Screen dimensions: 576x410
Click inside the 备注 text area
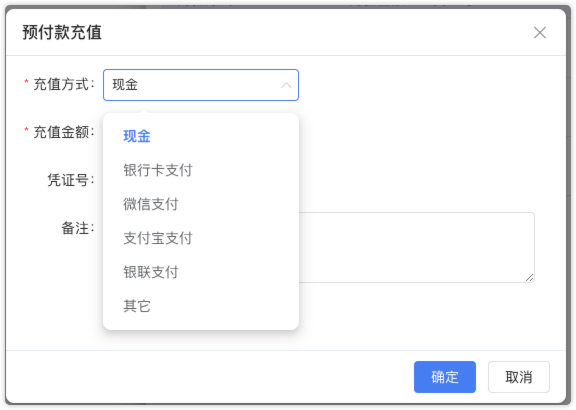click(417, 247)
